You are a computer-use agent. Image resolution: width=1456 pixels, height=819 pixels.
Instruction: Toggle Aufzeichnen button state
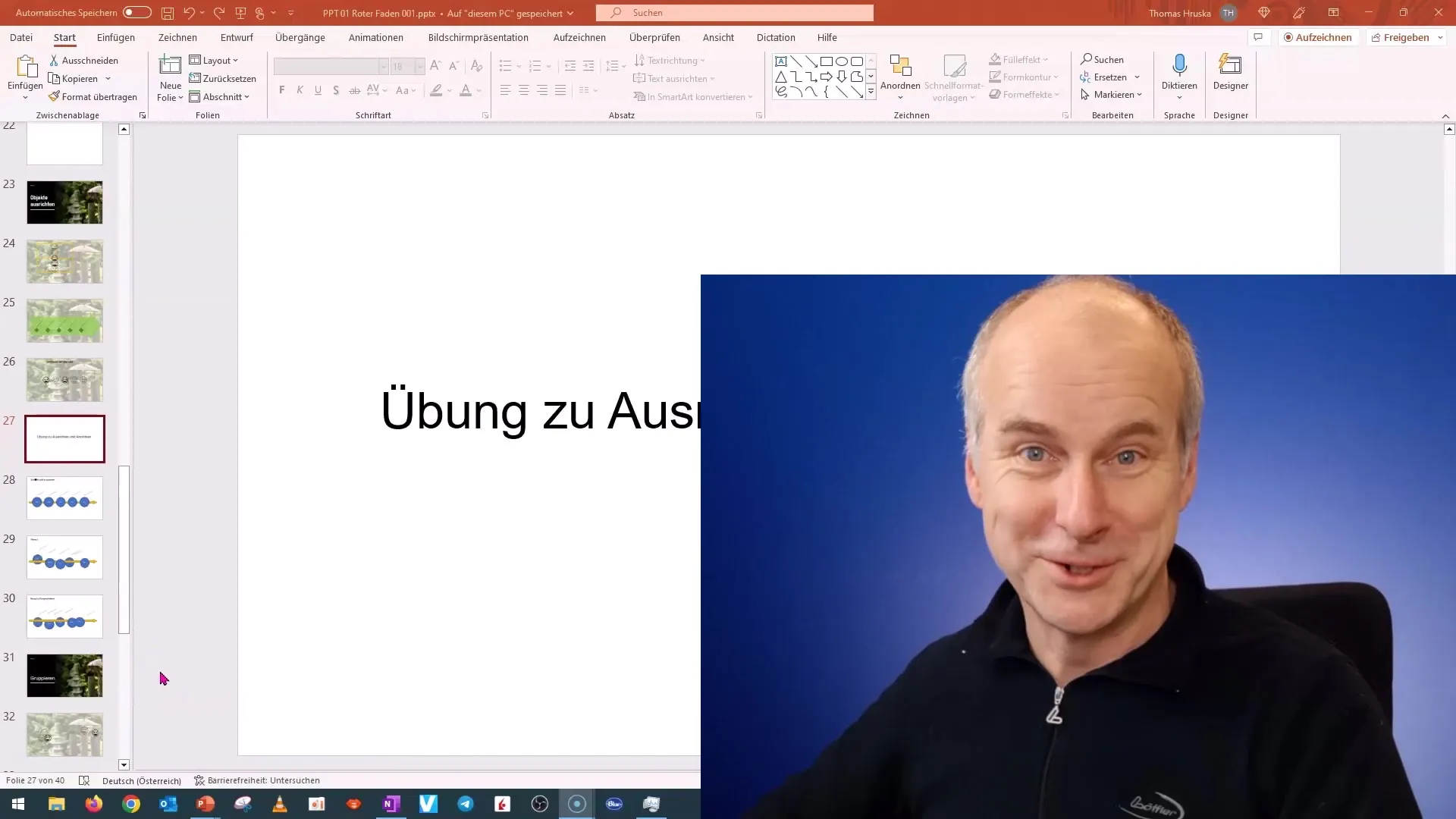click(x=1317, y=37)
